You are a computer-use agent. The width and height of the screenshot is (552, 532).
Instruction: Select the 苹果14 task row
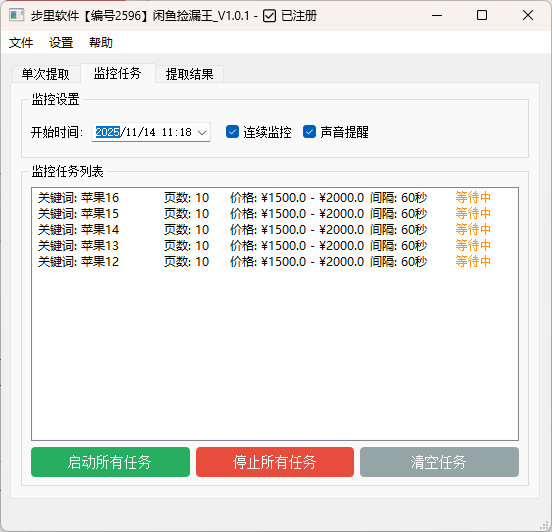click(x=275, y=230)
